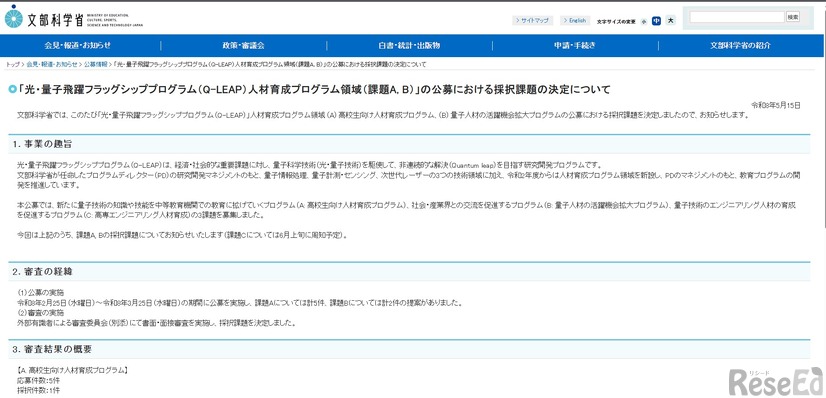Click the page title bullet icon
Viewport: 826px width, 398px height.
coord(12,89)
